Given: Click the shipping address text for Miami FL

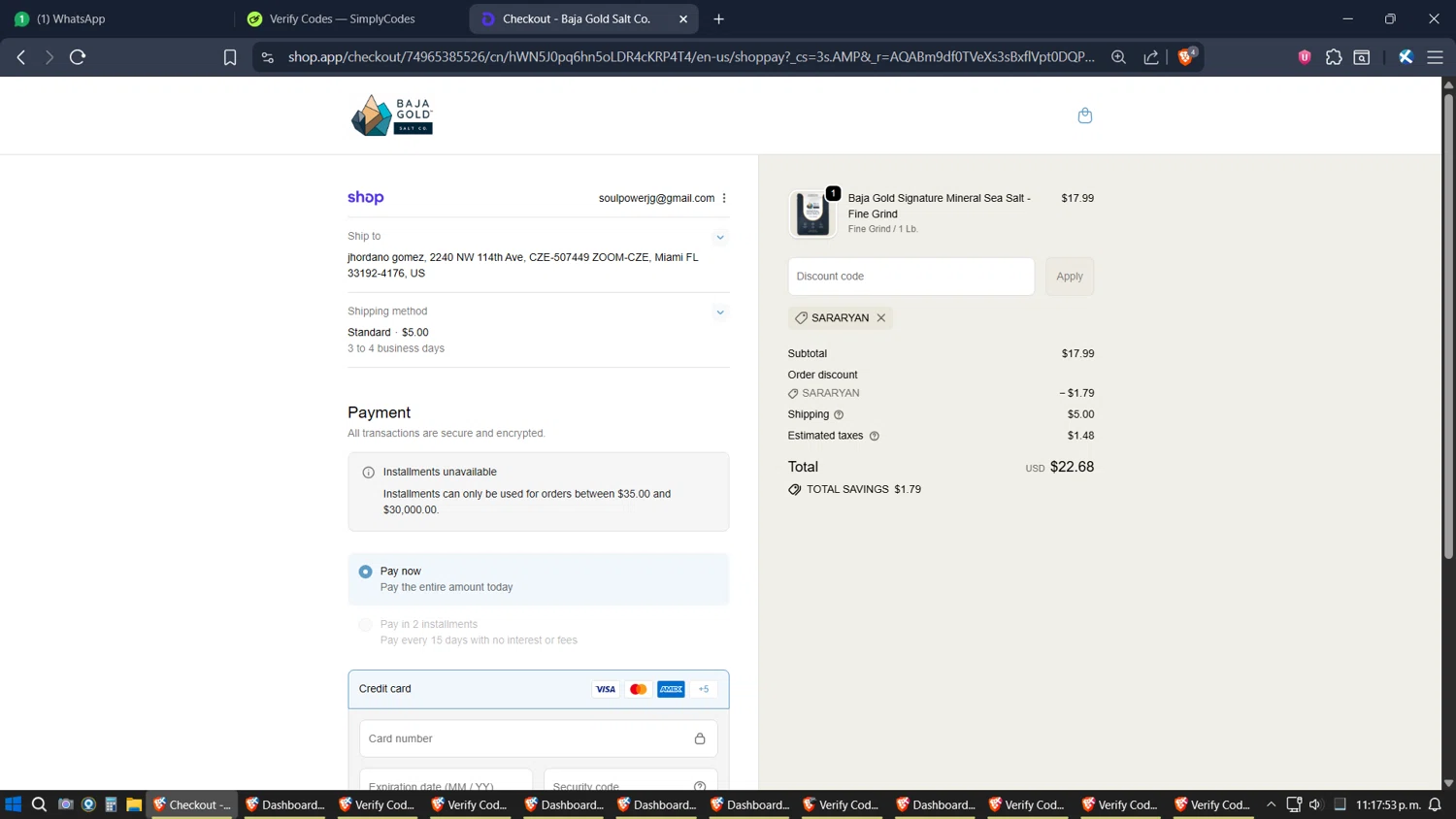Looking at the screenshot, I should pyautogui.click(x=523, y=265).
